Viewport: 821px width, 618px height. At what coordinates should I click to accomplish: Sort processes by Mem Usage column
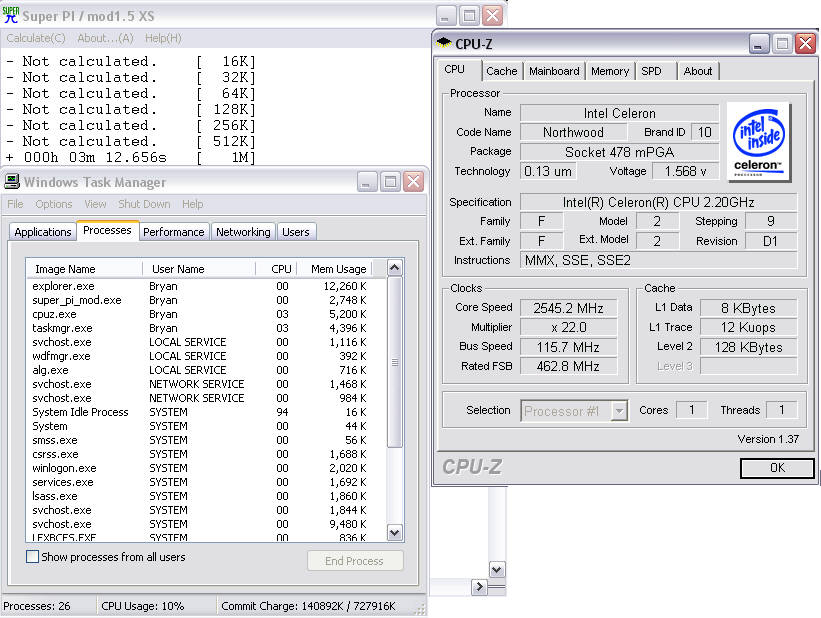[335, 269]
